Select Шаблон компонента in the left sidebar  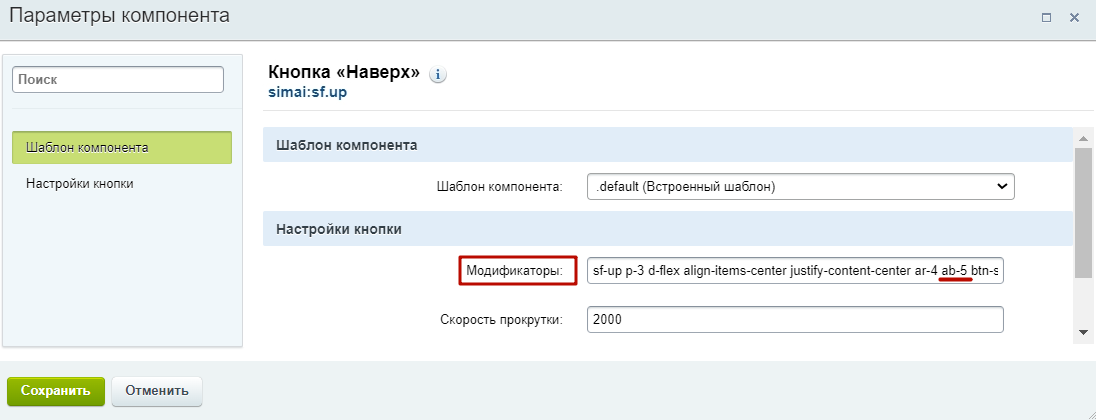pos(122,147)
